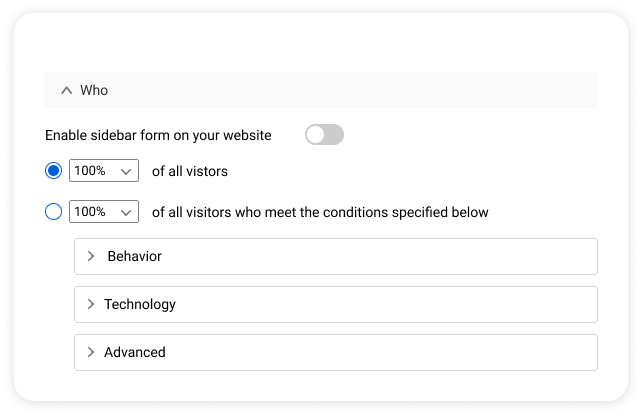The height and width of the screenshot is (416, 642).
Task: Open the Technology conditions label
Action: click(140, 304)
